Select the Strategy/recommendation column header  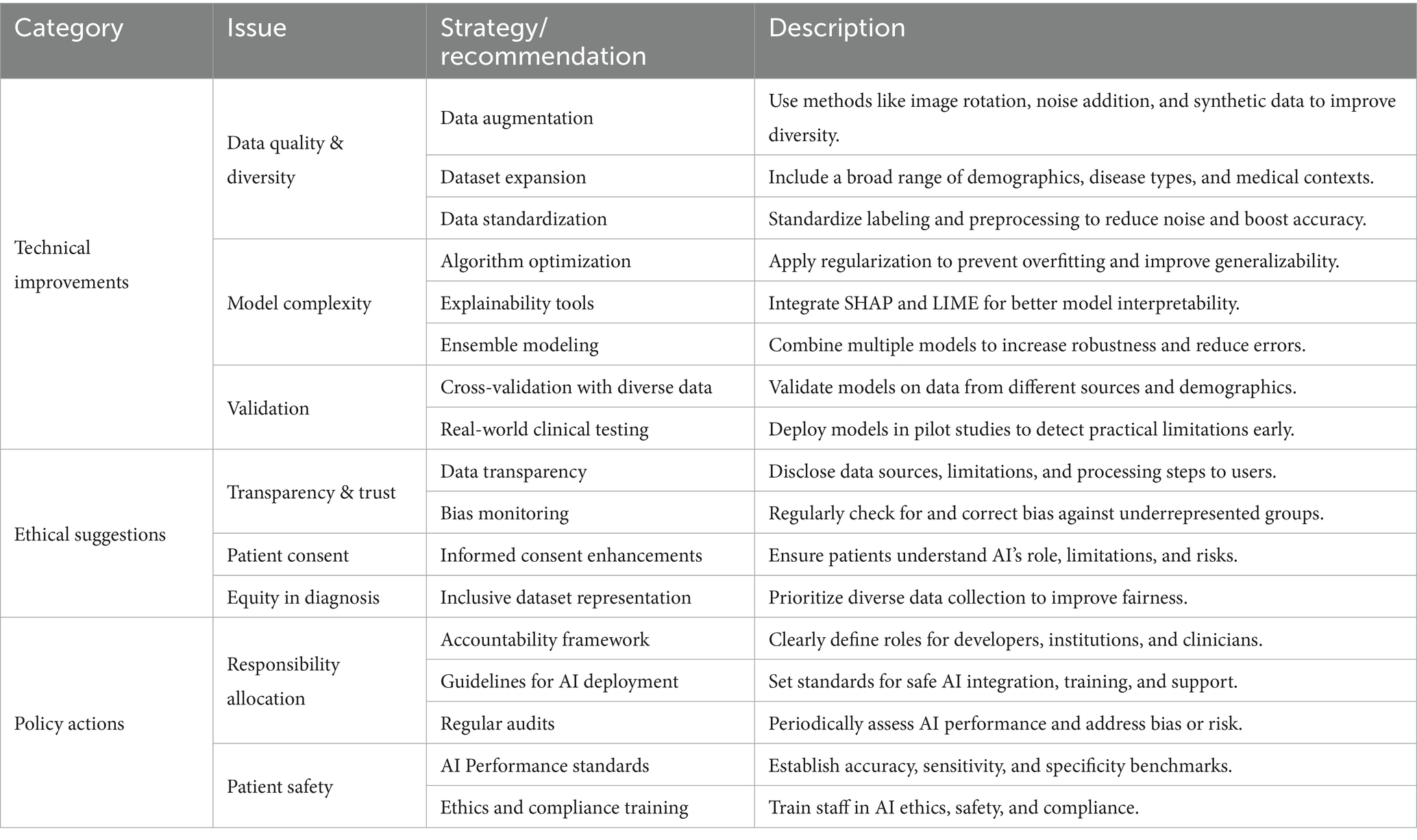click(543, 42)
